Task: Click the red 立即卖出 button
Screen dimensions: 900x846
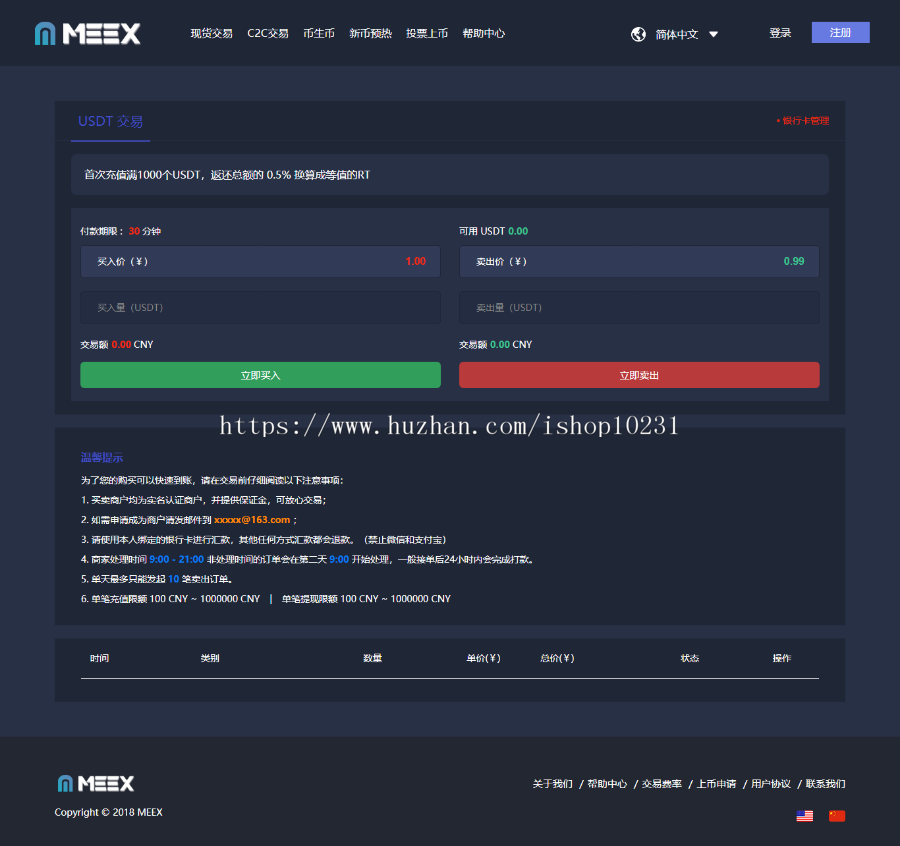Action: pos(639,375)
